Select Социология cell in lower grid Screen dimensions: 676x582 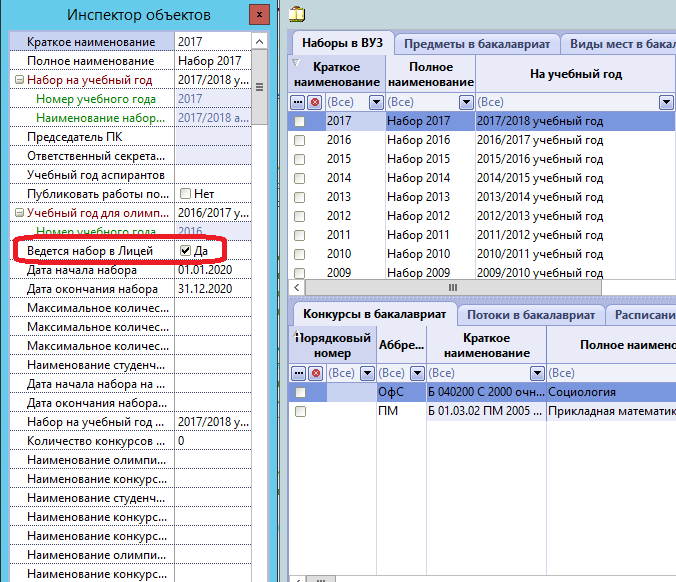[x=611, y=392]
